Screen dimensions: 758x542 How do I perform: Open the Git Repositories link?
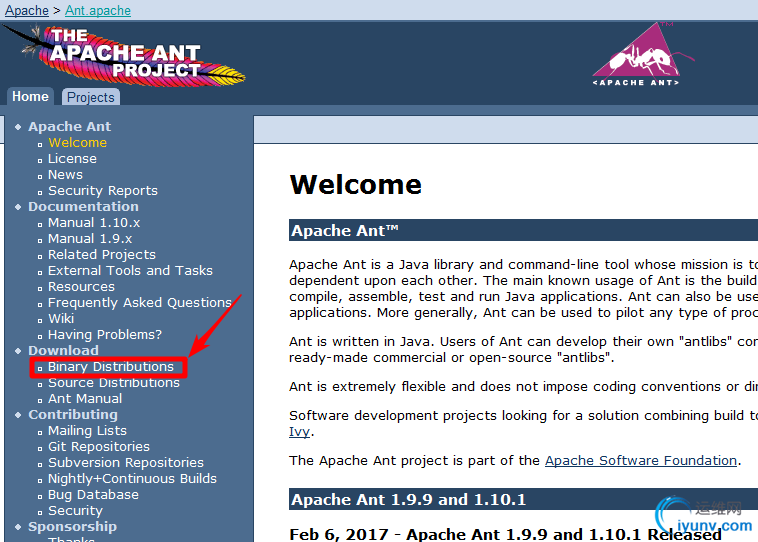99,446
